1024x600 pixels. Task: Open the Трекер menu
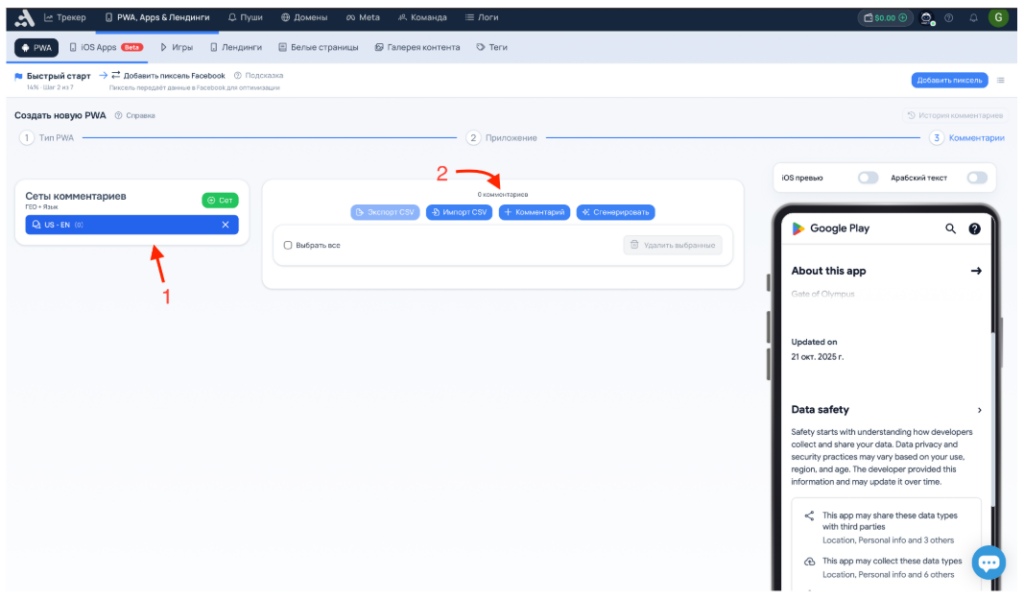tap(65, 18)
